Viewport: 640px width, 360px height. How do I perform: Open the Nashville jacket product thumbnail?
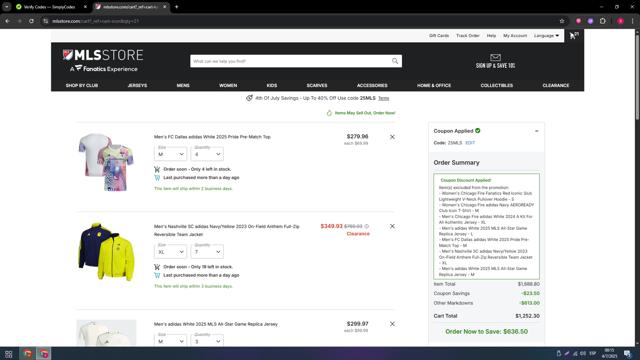tap(106, 251)
